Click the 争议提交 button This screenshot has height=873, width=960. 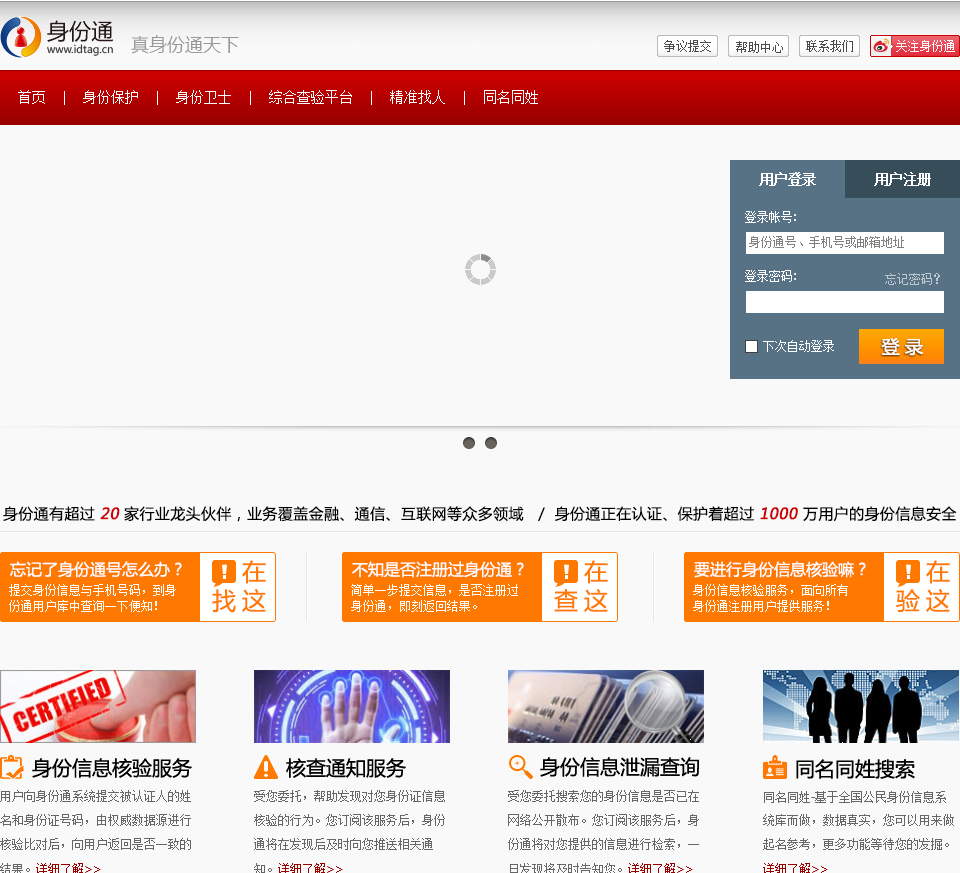(687, 47)
